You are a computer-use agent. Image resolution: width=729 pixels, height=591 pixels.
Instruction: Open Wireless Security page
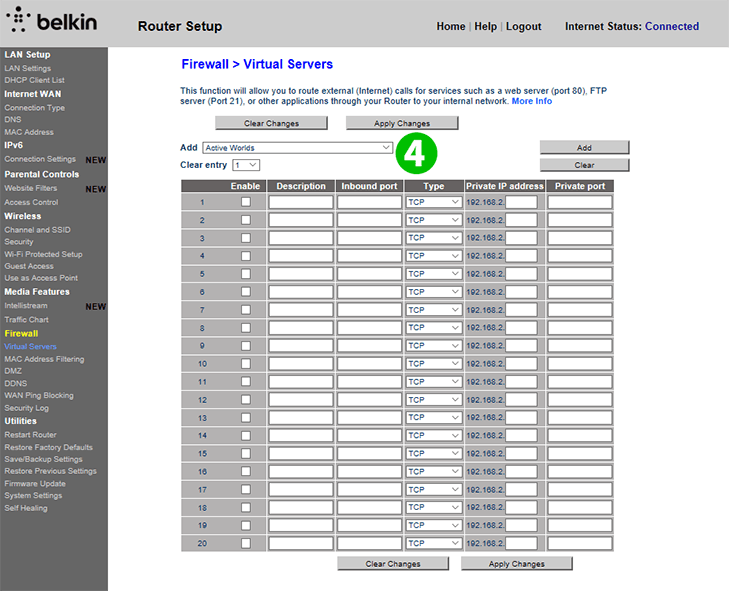pos(19,242)
